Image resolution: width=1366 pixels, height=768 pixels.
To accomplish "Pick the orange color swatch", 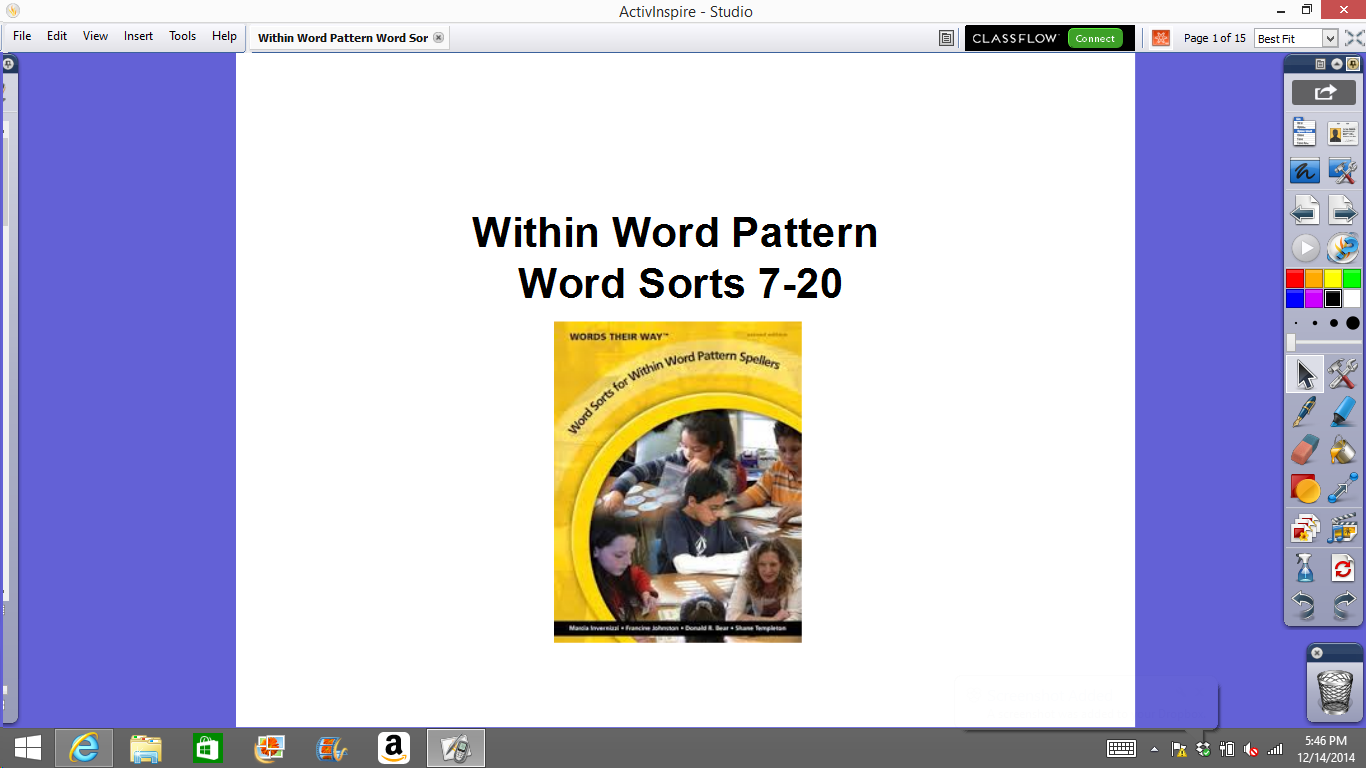I will (1314, 279).
